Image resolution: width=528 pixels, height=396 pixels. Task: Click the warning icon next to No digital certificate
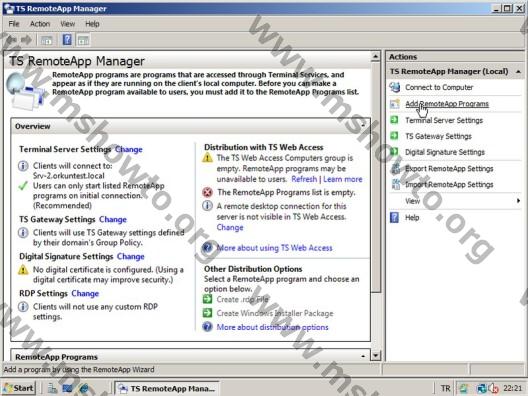(x=23, y=269)
